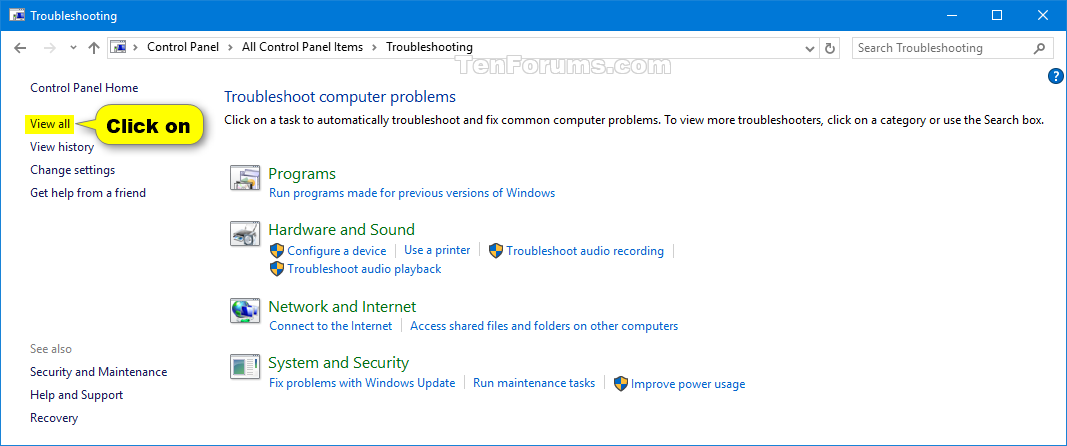The image size is (1067, 446).
Task: Click shield icon beside Improve power usage
Action: click(x=621, y=383)
